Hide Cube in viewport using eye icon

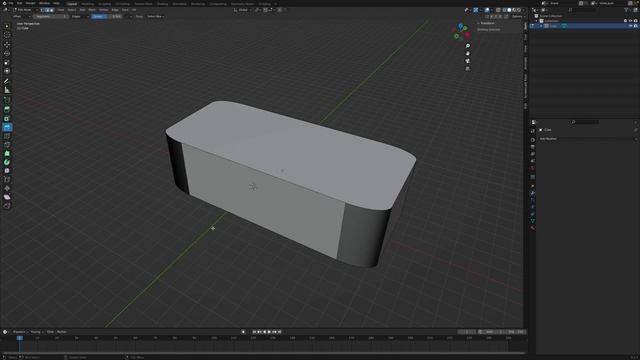click(x=630, y=26)
